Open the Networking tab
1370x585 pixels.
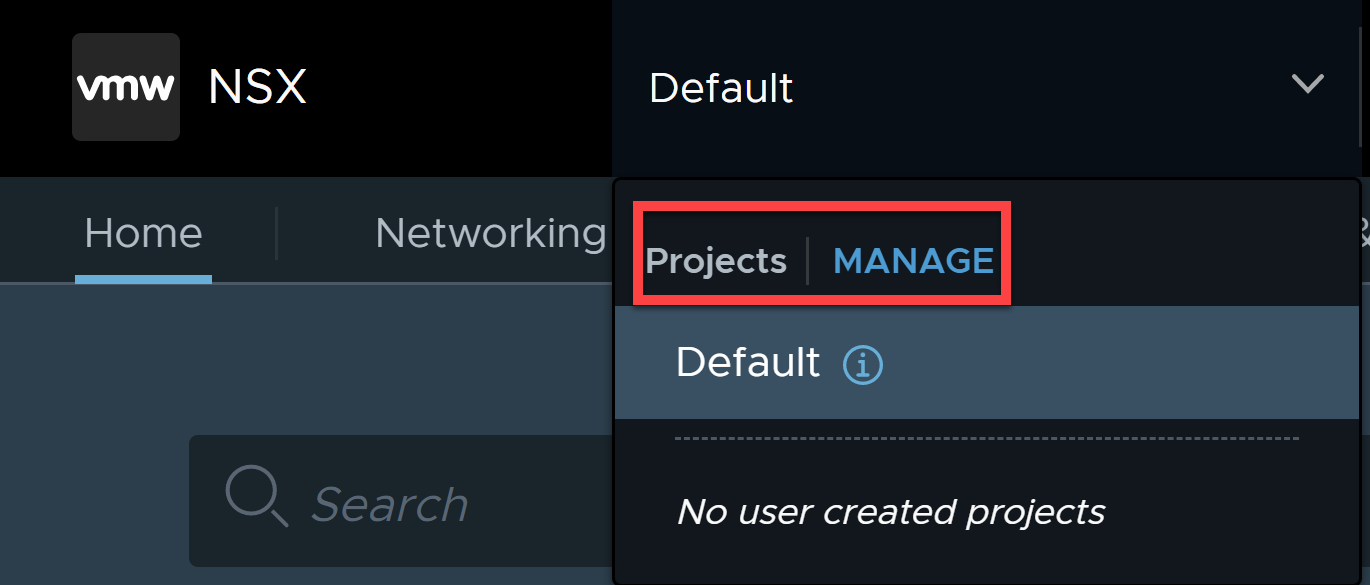(490, 233)
